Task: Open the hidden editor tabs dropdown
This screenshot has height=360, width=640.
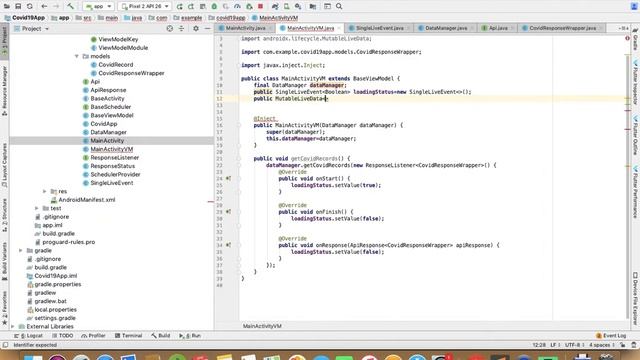Action: click(x=623, y=28)
